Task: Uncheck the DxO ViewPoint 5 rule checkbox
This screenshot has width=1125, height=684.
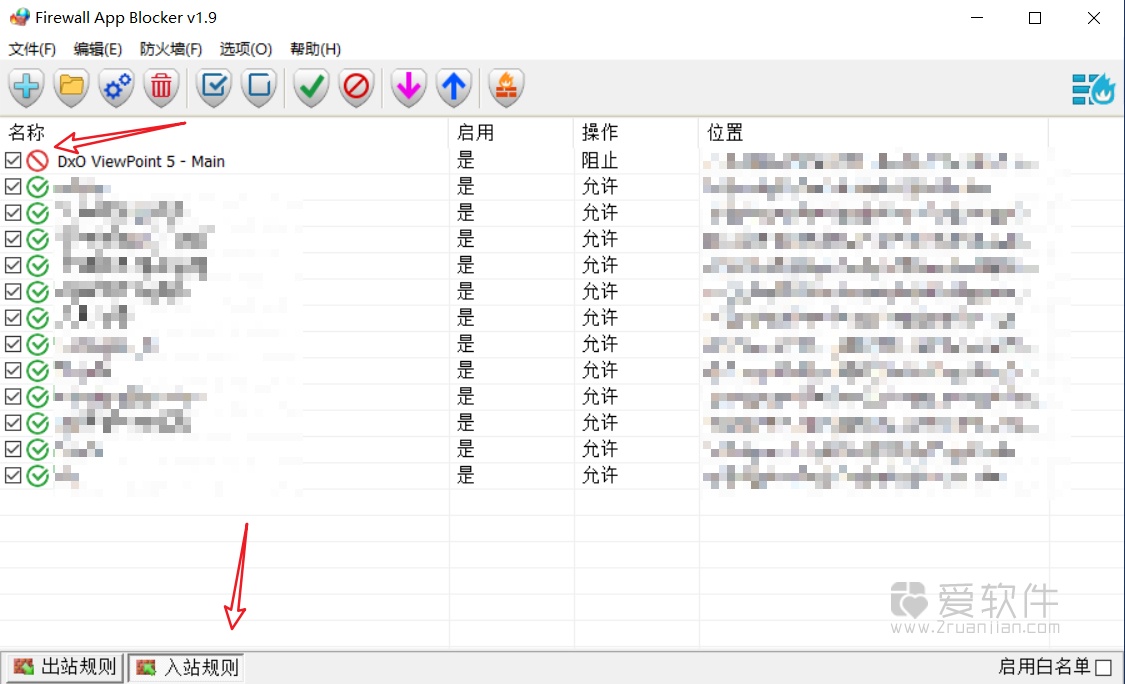Action: [x=13, y=160]
